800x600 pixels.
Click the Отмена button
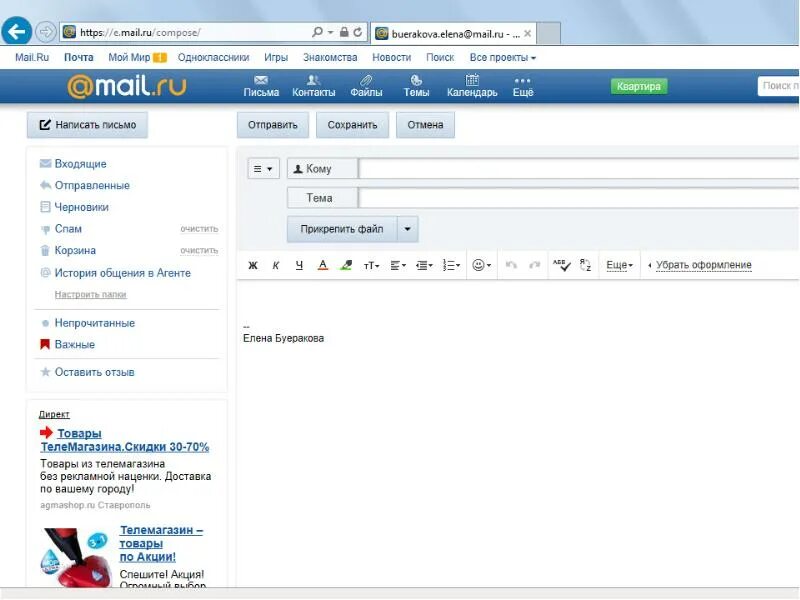point(425,125)
